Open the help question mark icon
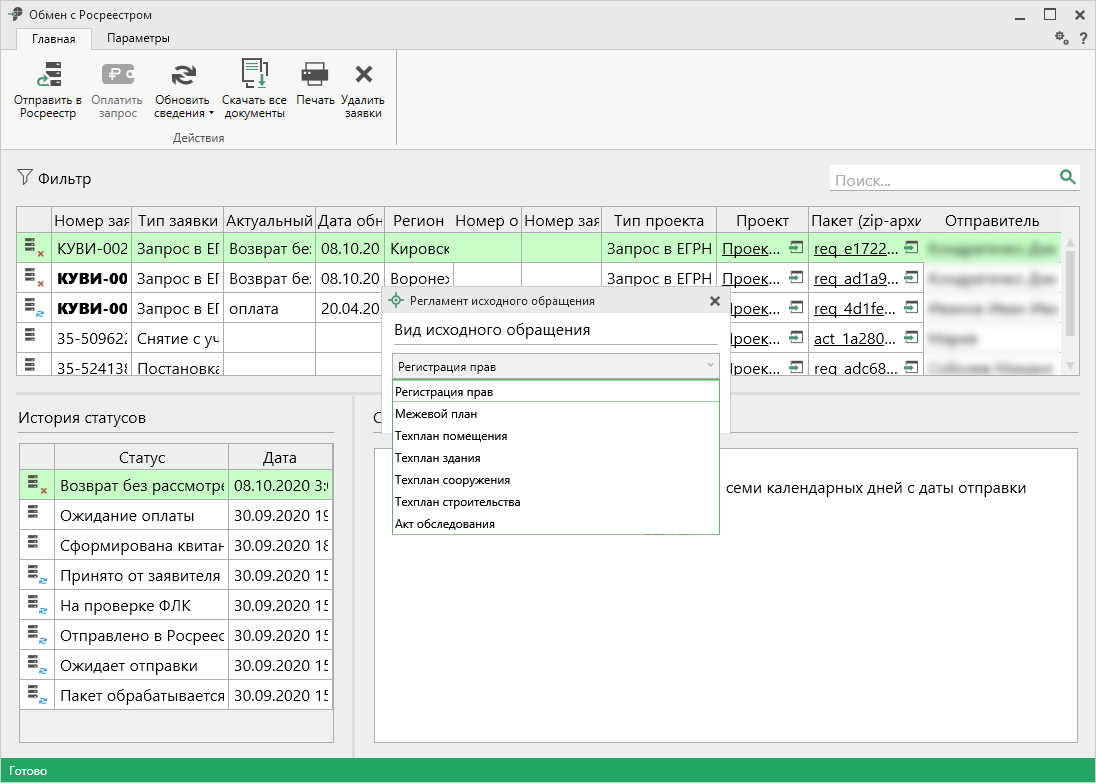The width and height of the screenshot is (1096, 783). click(x=1082, y=38)
